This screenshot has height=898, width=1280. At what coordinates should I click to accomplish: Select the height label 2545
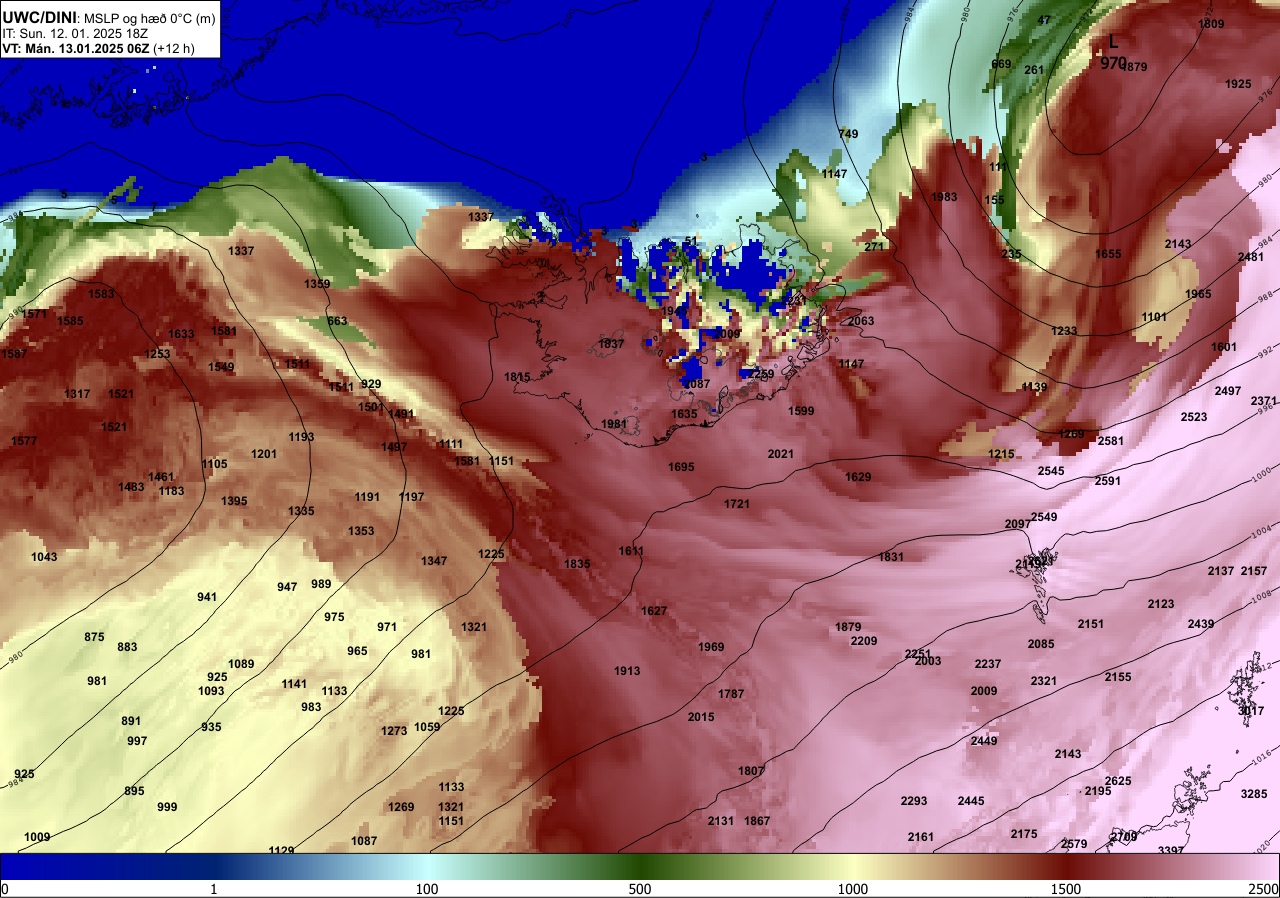point(1051,471)
